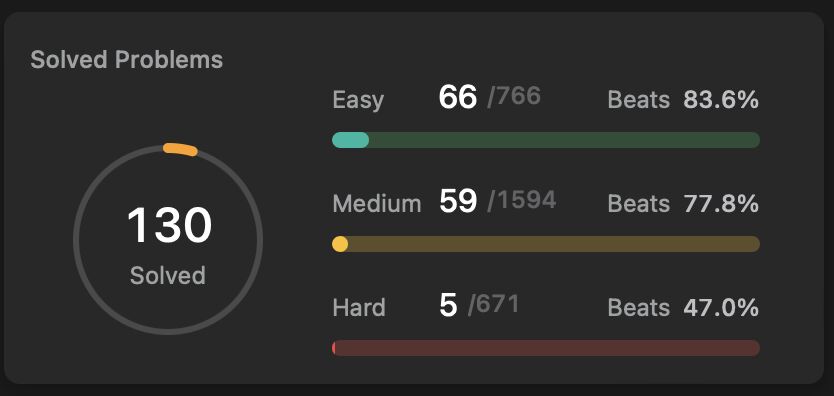Screen dimensions: 834x396
Task: Click the 130 solved count in circle
Action: pos(169,225)
